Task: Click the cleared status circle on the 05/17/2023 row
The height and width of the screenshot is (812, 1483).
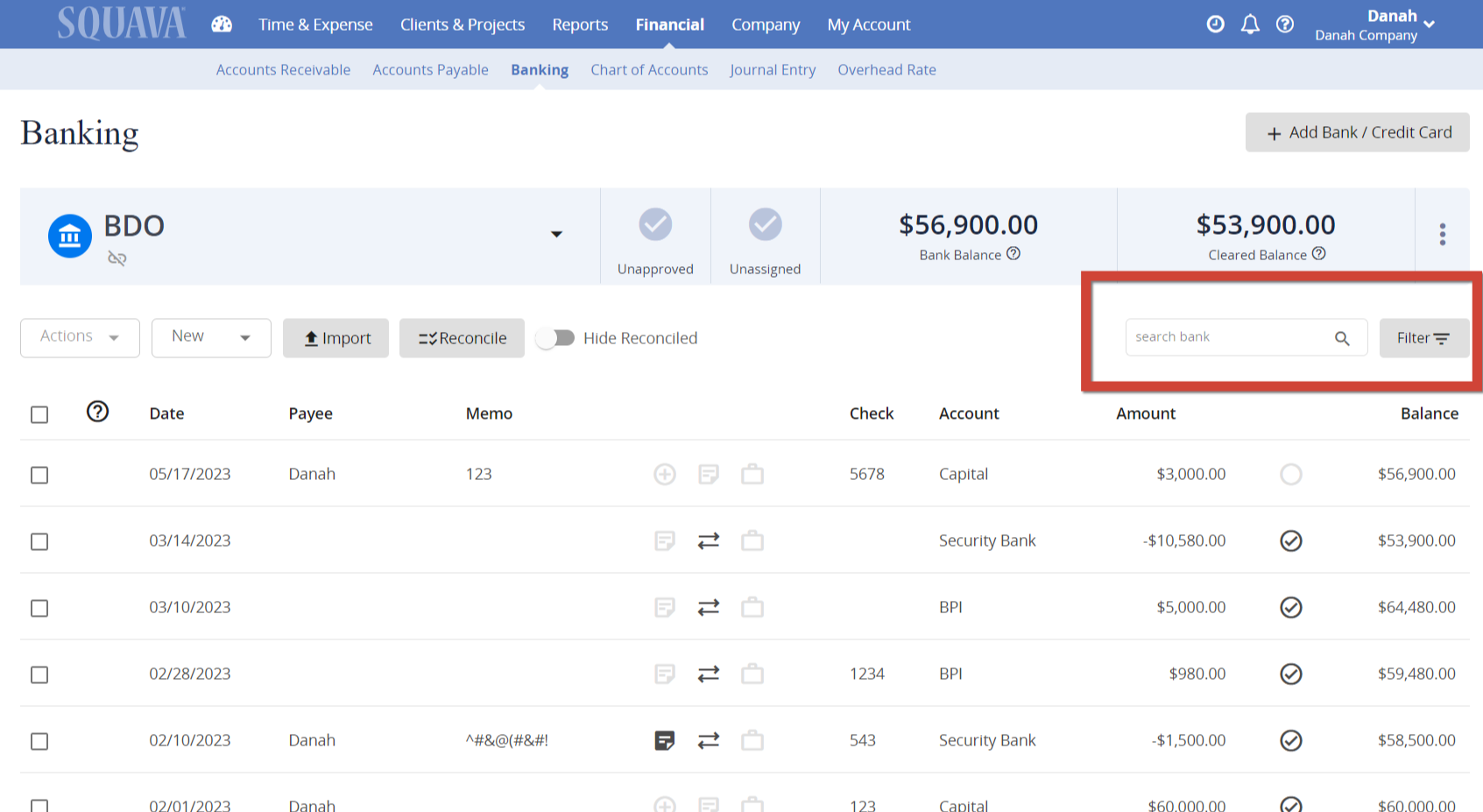Action: [1290, 475]
